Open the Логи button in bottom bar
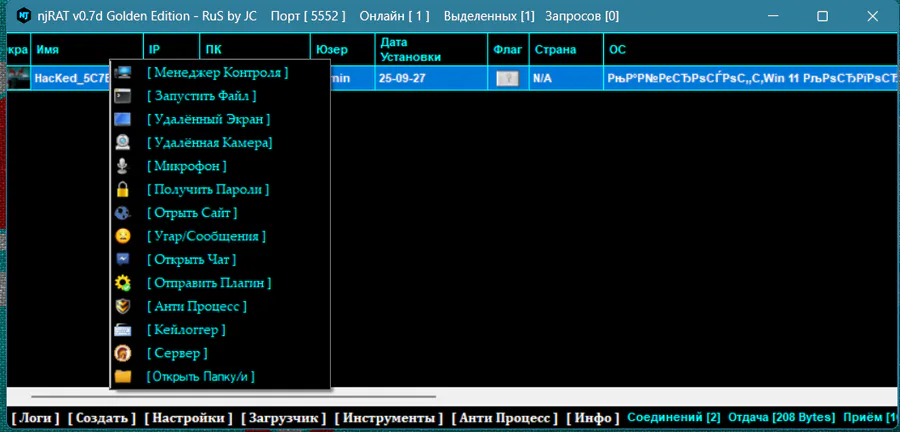Screen dimensions: 900x432 36,418
